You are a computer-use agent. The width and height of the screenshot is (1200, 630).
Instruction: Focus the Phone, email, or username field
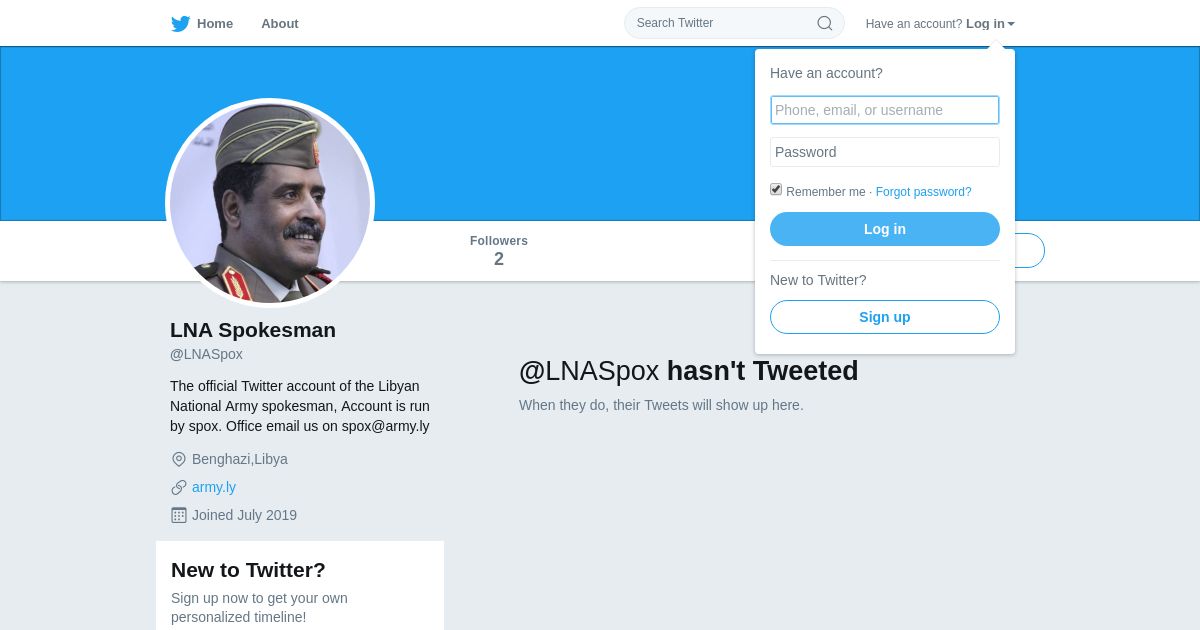click(885, 110)
